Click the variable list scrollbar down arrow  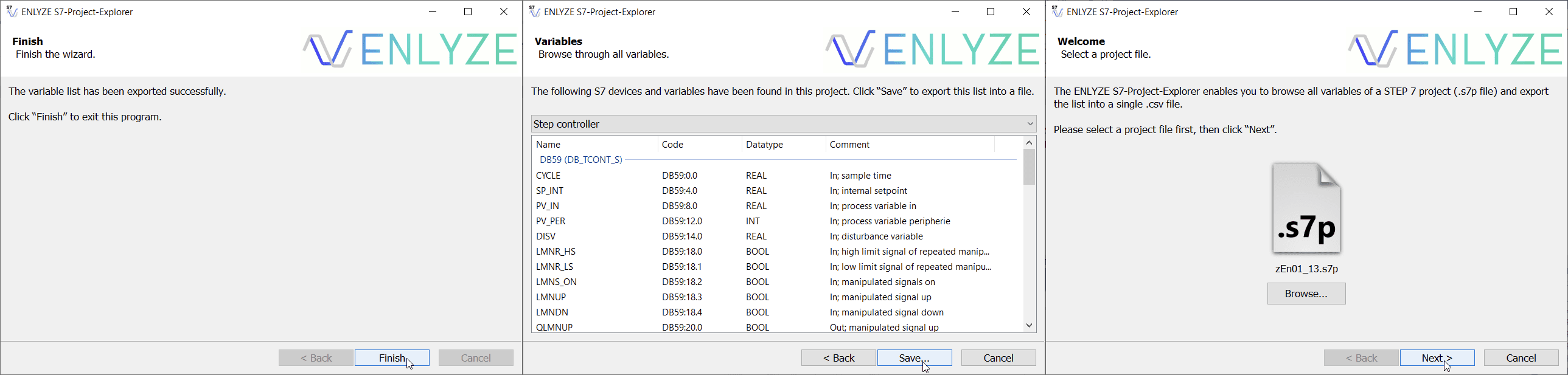click(1030, 326)
